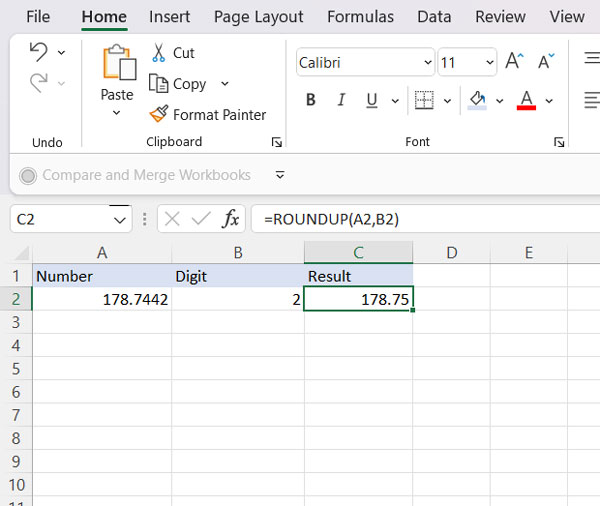
Task: Open the font size 11 dropdown
Action: [x=489, y=62]
